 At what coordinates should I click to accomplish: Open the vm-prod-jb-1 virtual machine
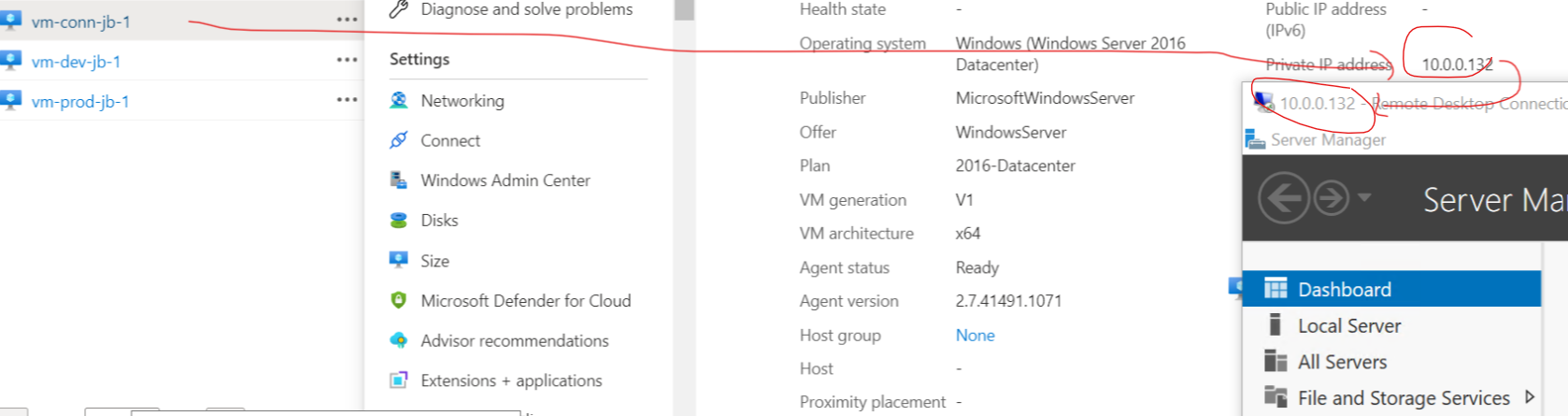tap(80, 101)
